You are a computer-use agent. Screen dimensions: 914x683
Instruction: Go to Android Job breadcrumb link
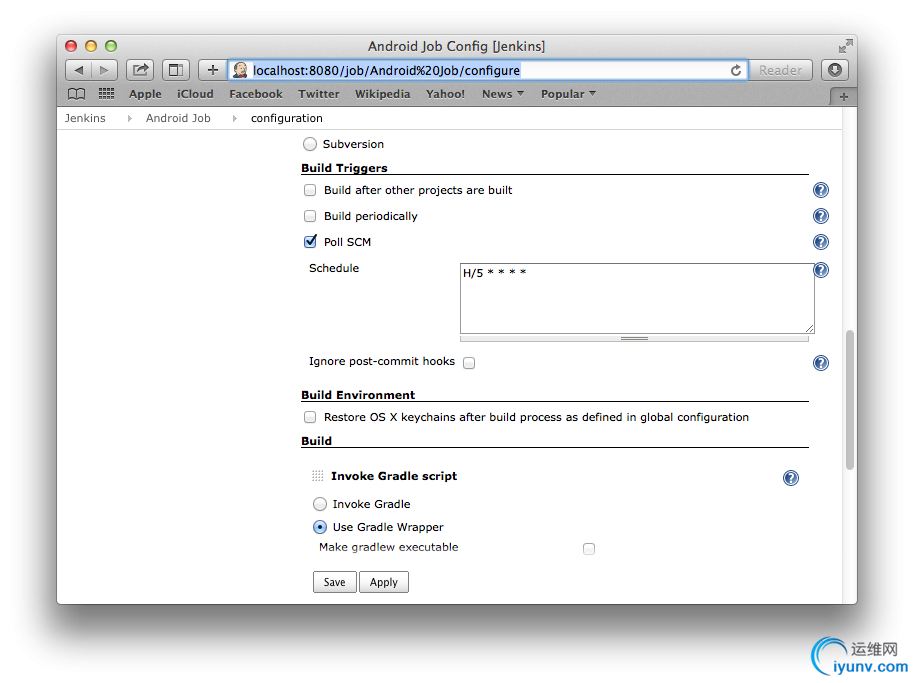(178, 118)
